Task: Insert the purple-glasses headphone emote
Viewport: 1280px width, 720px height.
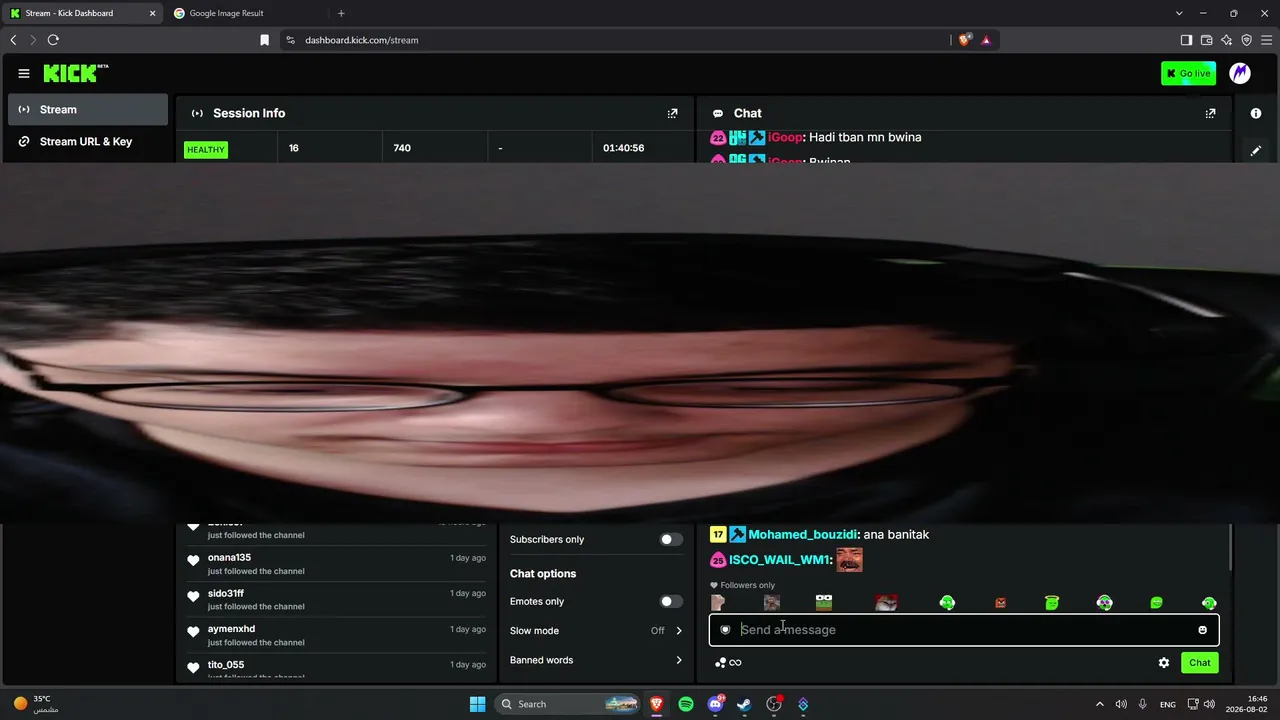Action: pyautogui.click(x=1104, y=603)
